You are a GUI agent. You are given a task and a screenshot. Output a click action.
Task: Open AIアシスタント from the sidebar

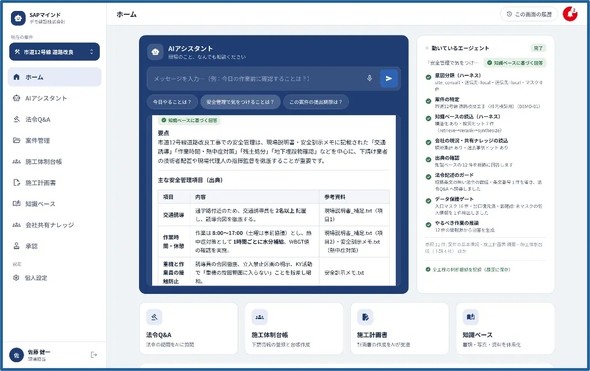pyautogui.click(x=55, y=98)
